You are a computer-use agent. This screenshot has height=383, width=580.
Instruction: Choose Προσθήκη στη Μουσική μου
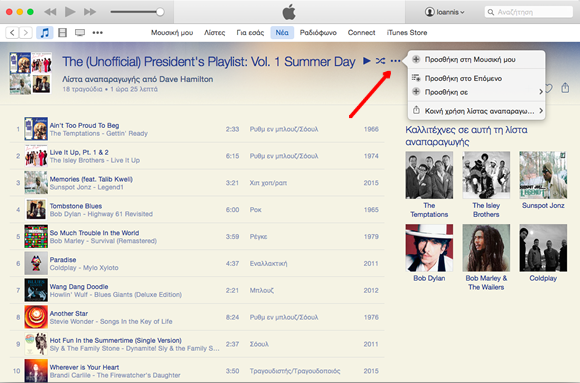tap(476, 60)
